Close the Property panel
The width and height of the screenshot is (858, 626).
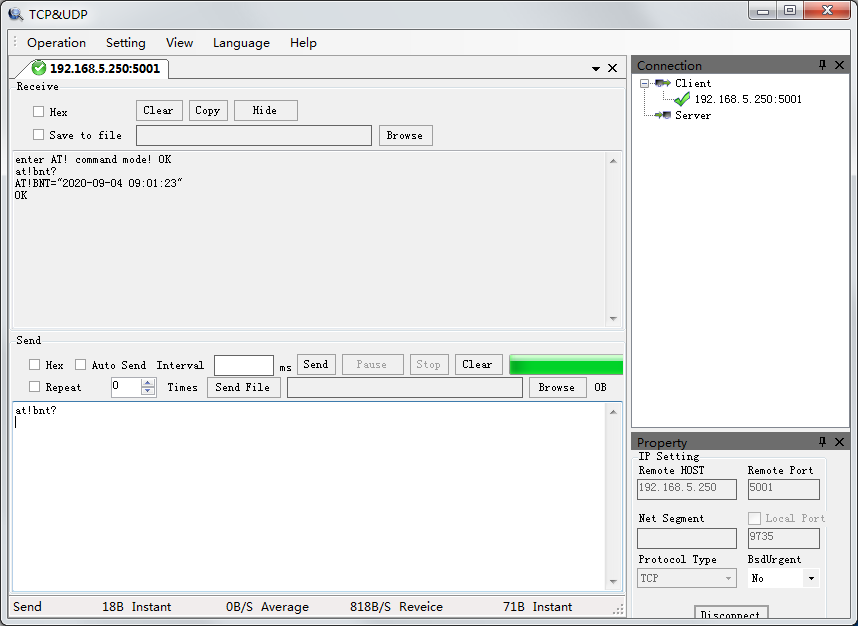click(x=839, y=441)
